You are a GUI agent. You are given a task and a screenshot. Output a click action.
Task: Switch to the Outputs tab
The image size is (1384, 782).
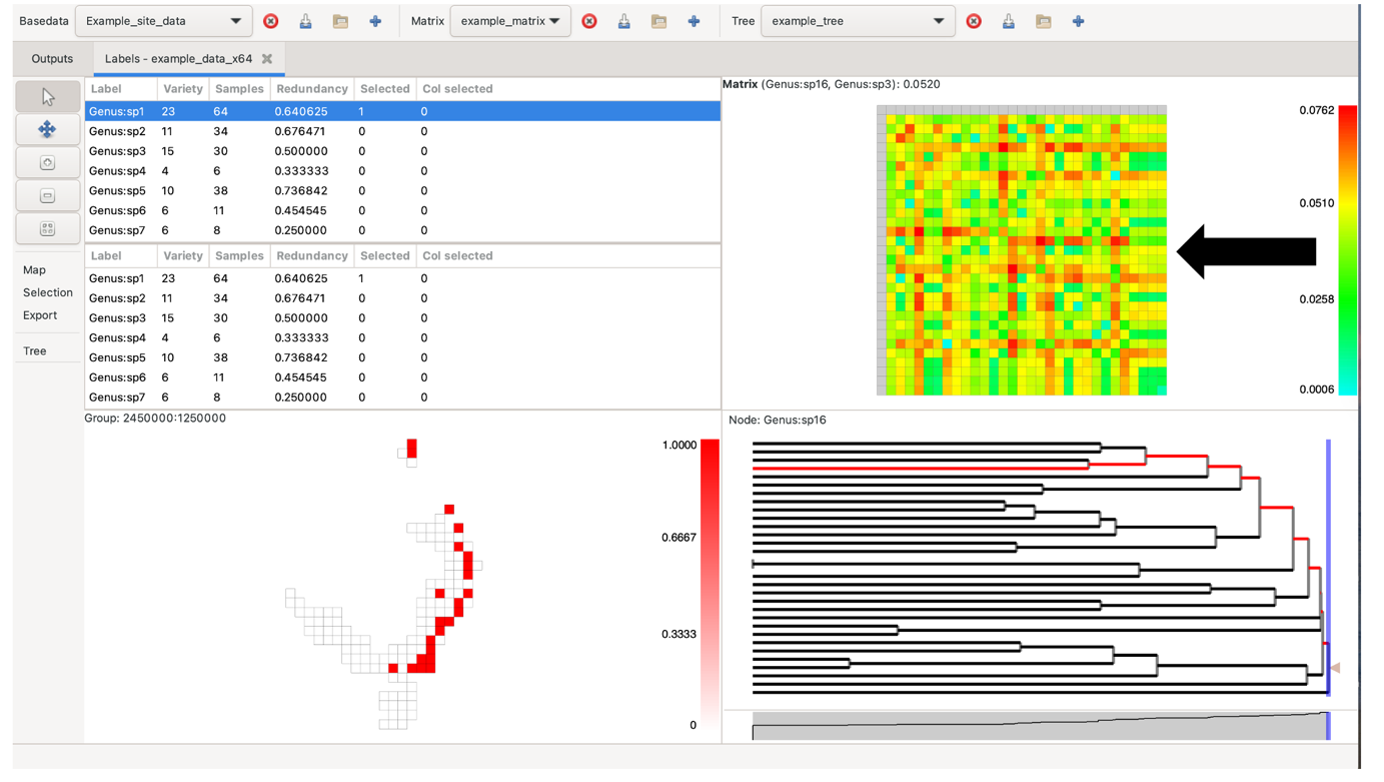point(52,59)
